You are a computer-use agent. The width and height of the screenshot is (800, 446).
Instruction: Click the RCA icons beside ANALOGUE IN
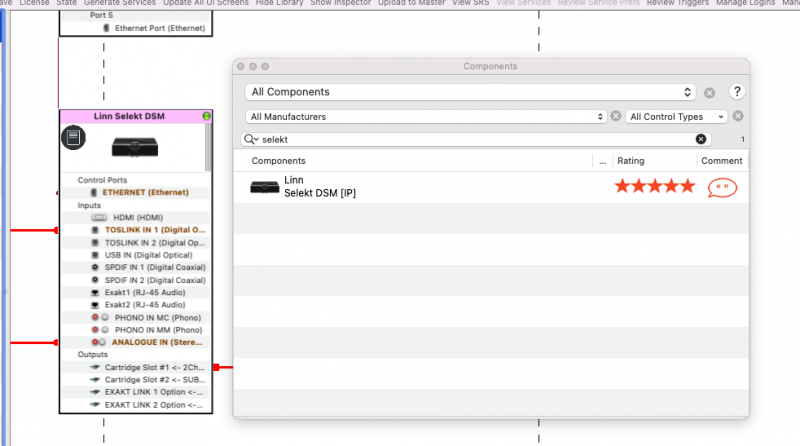[x=98, y=342]
